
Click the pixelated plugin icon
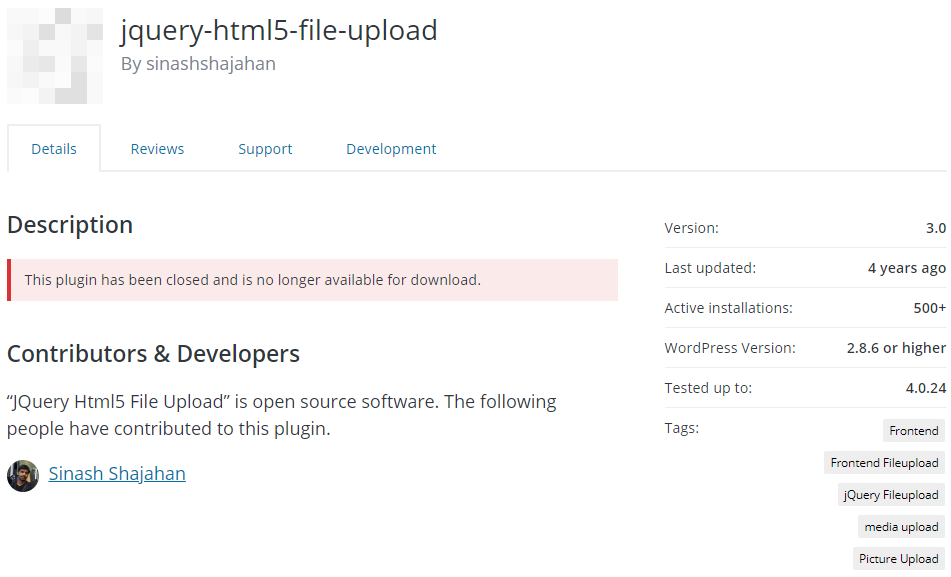55,56
